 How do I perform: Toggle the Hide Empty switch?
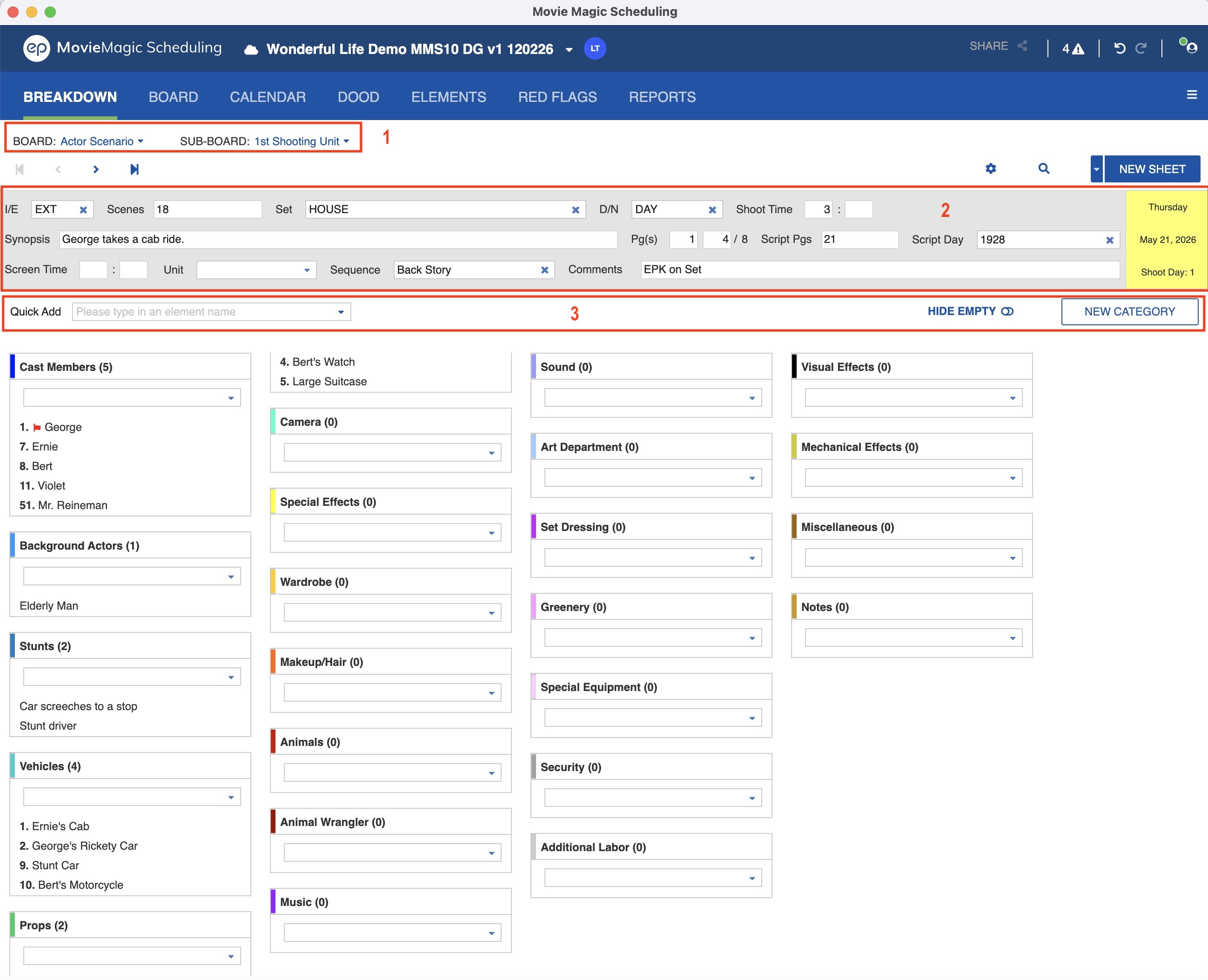tap(1007, 312)
